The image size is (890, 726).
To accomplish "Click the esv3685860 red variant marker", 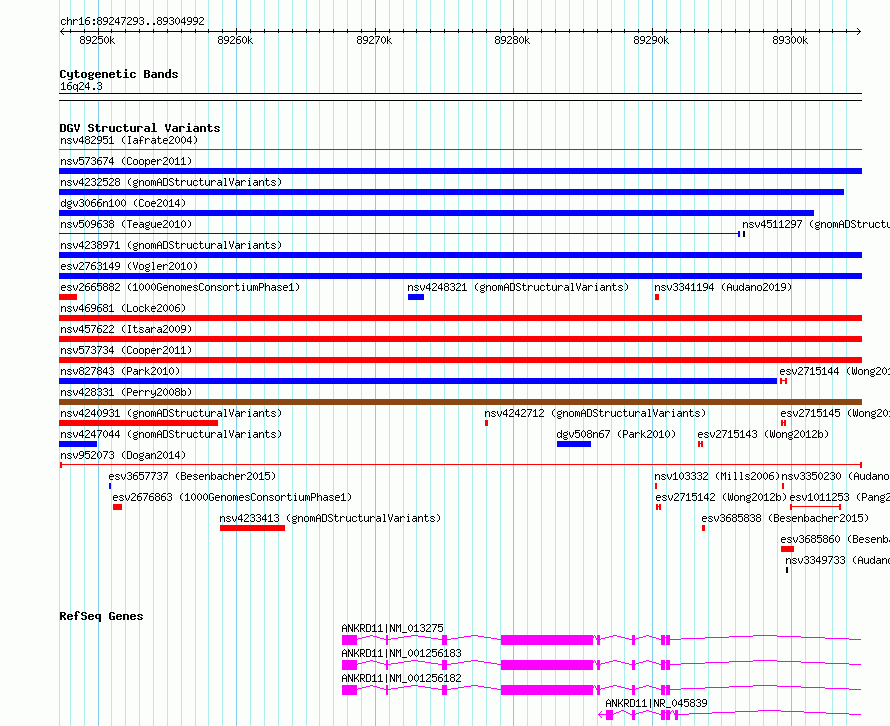I will (787, 549).
